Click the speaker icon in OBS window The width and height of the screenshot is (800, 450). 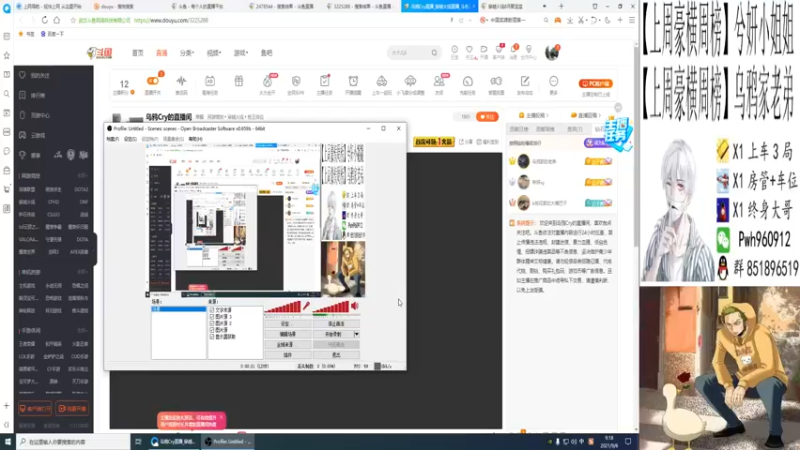[x=355, y=306]
